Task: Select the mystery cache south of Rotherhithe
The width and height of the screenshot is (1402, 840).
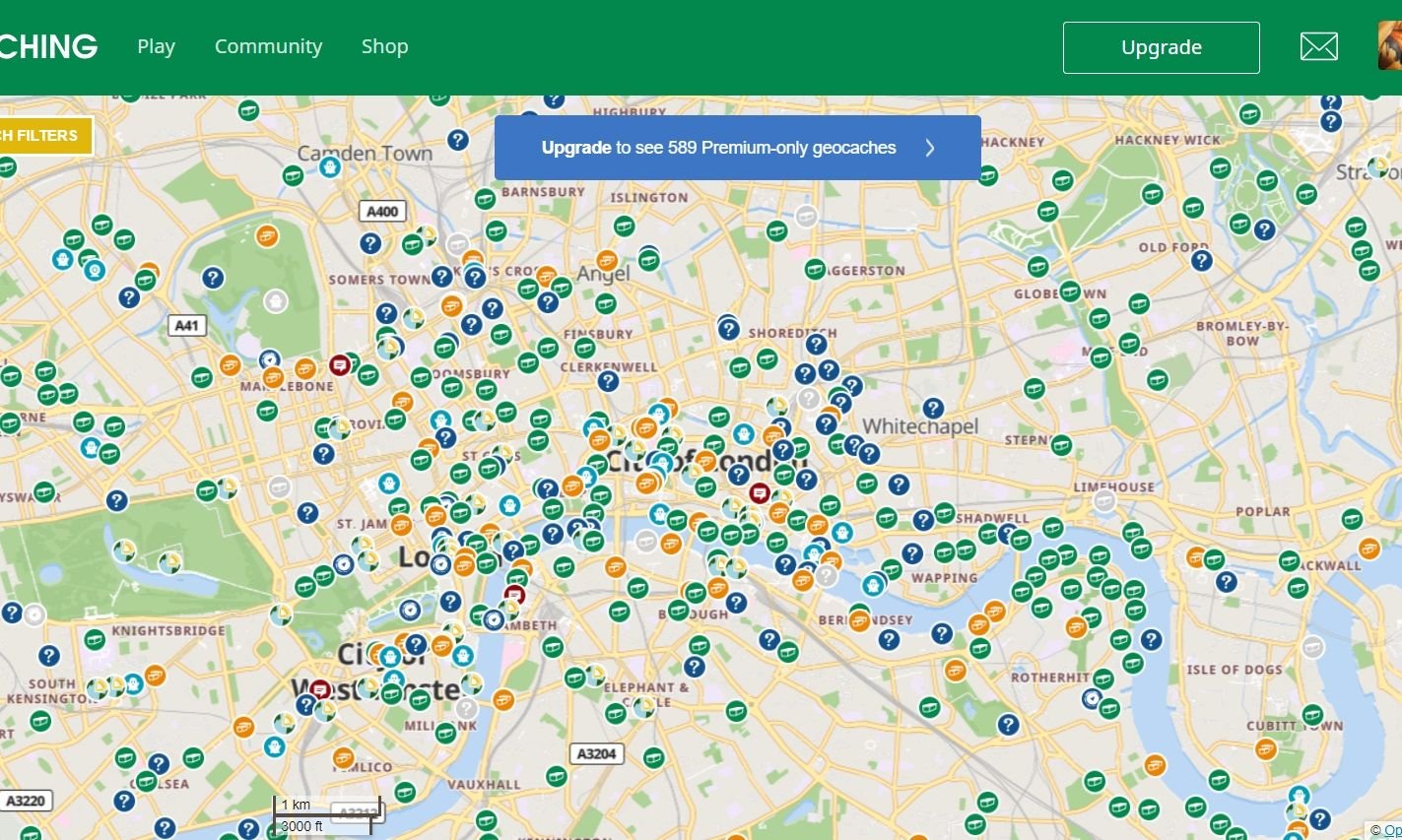Action: click(1008, 725)
